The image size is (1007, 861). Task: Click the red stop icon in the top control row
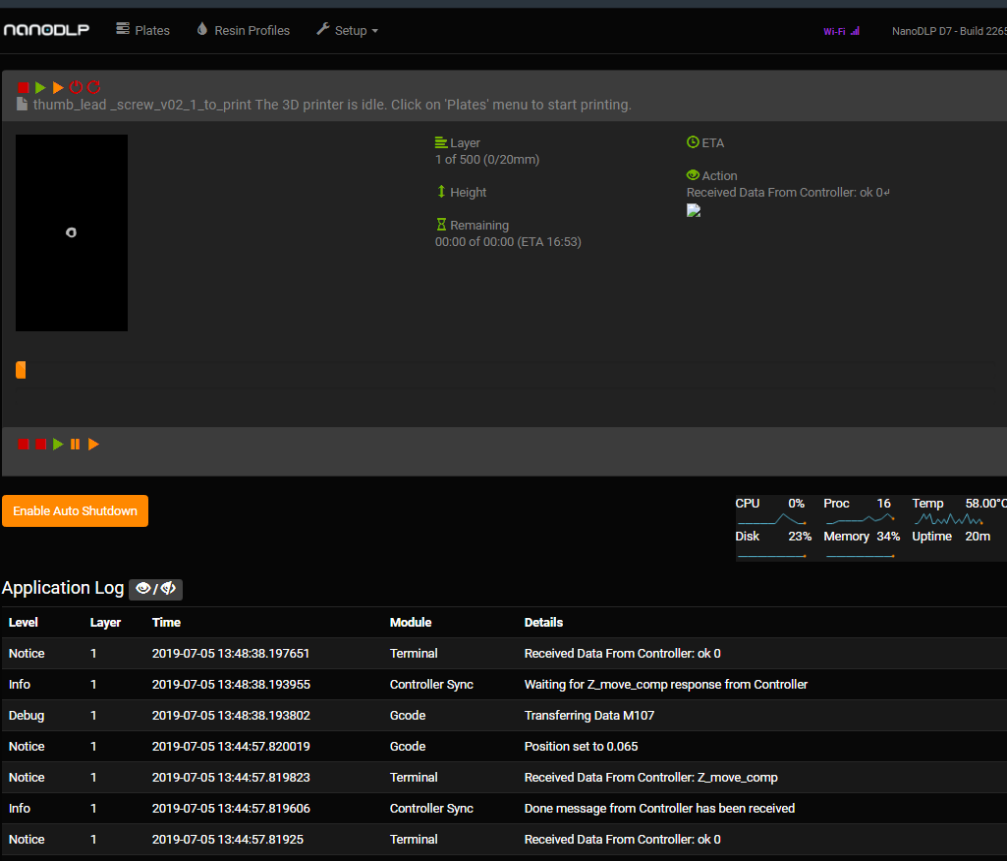pyautogui.click(x=23, y=88)
